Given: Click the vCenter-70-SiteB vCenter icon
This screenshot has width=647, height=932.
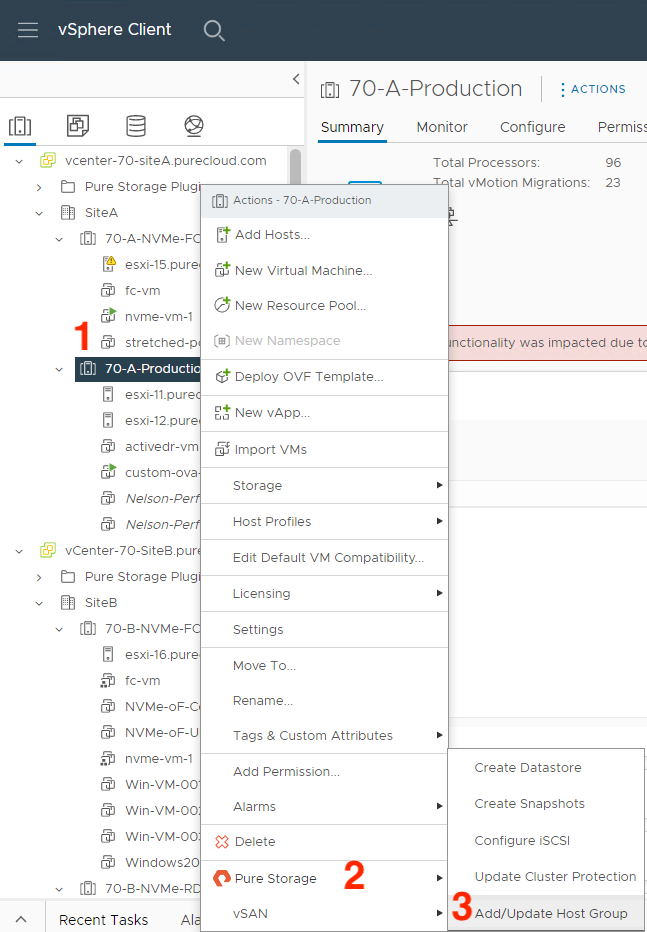Looking at the screenshot, I should tap(48, 550).
